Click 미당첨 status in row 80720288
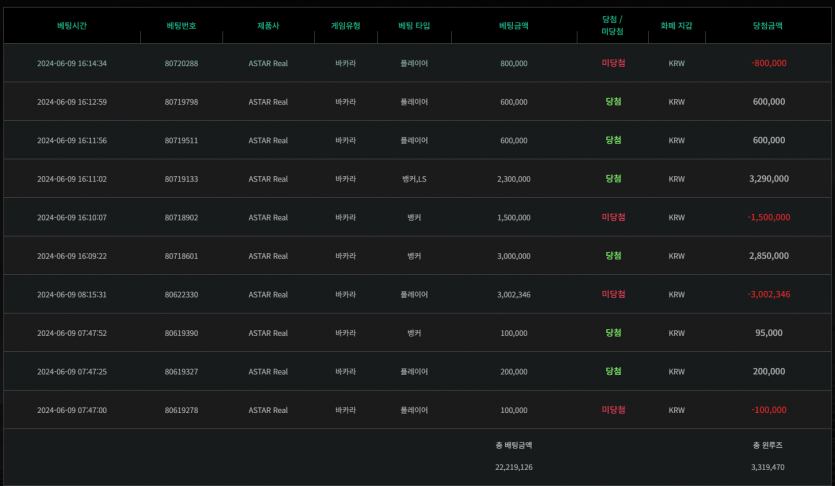Image resolution: width=835 pixels, height=486 pixels. (x=613, y=63)
